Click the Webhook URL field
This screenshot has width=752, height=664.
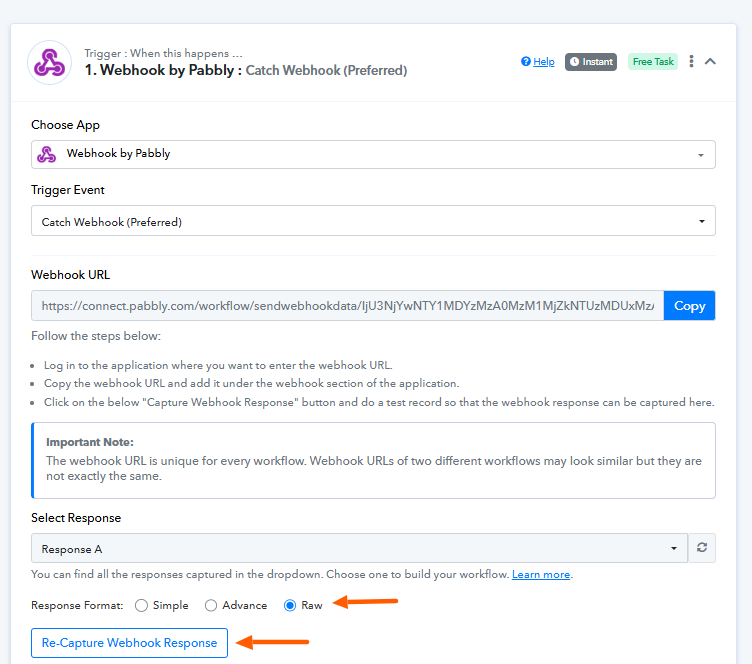(x=348, y=305)
